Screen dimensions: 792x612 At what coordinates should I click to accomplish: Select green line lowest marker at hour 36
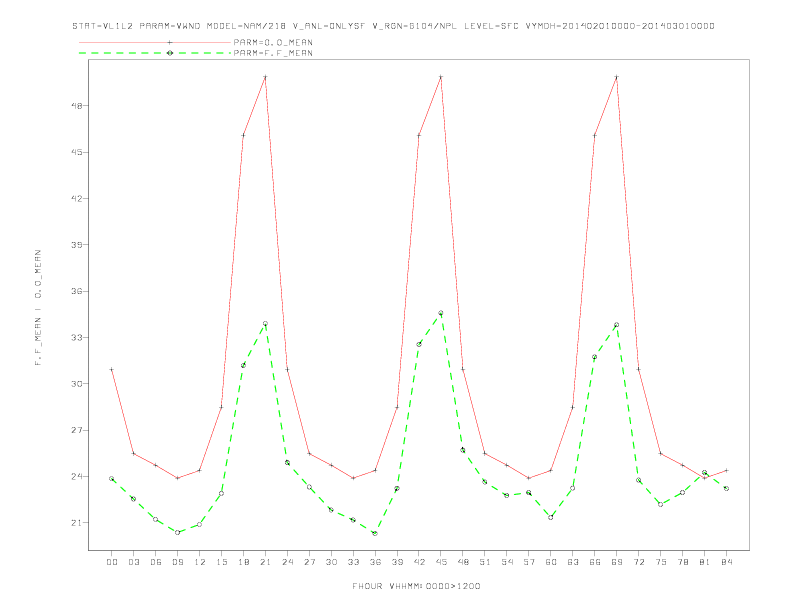[375, 533]
